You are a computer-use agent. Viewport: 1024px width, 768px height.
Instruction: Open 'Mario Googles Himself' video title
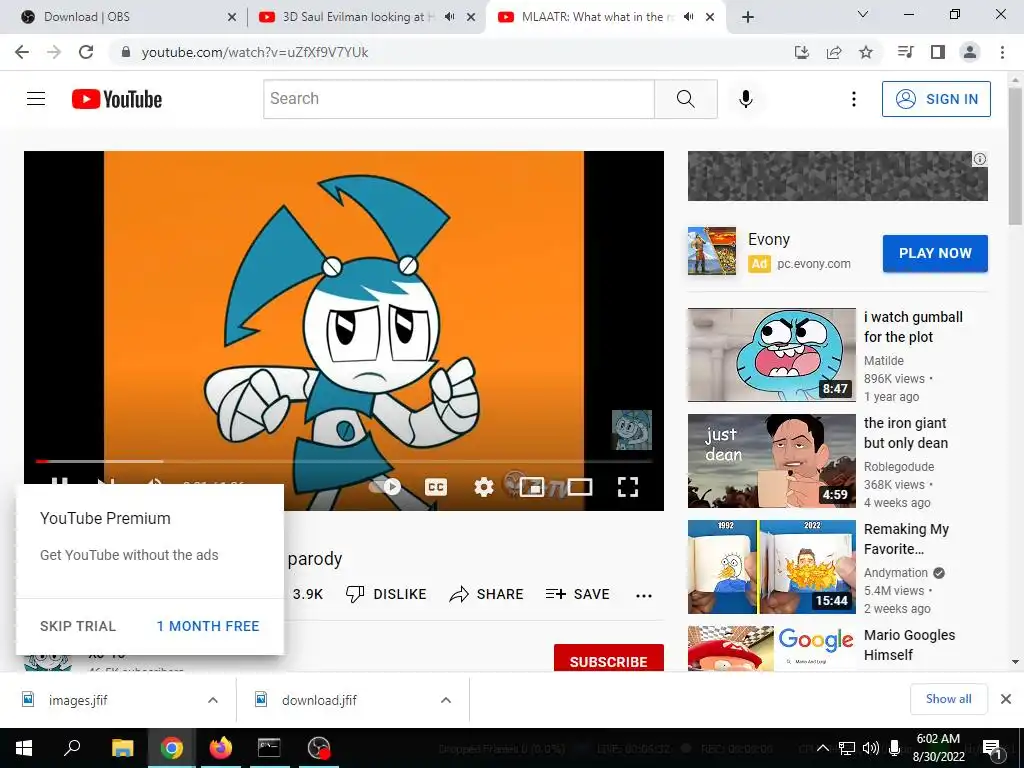coord(909,645)
